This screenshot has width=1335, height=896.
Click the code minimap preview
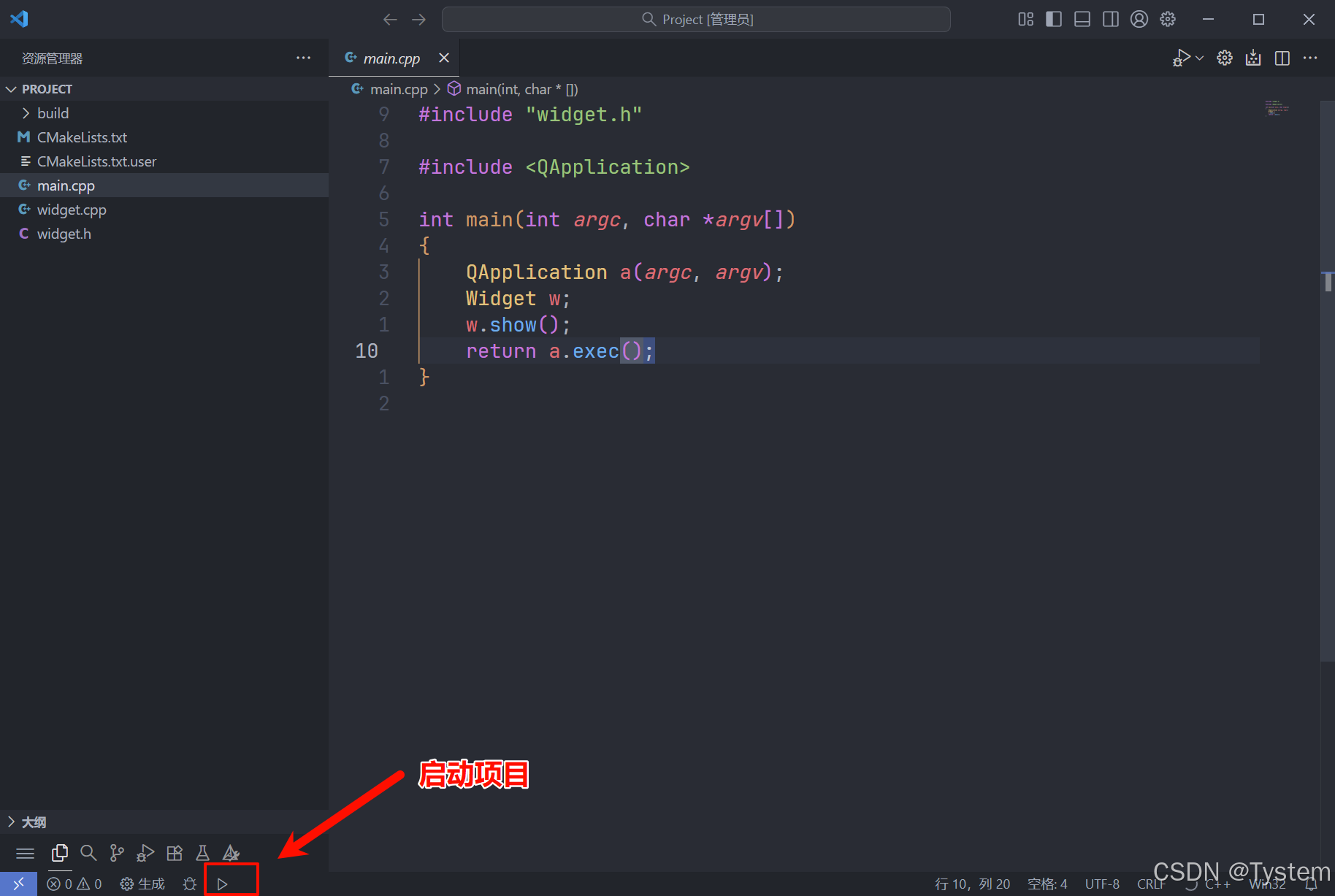(x=1277, y=108)
